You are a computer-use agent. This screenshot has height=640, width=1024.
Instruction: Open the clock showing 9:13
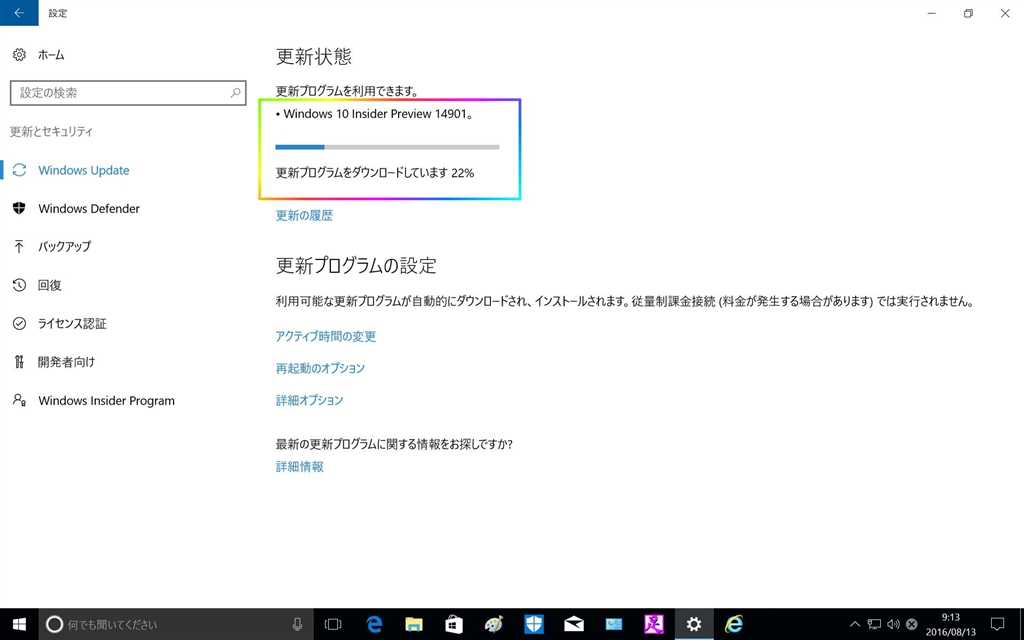[x=950, y=624]
